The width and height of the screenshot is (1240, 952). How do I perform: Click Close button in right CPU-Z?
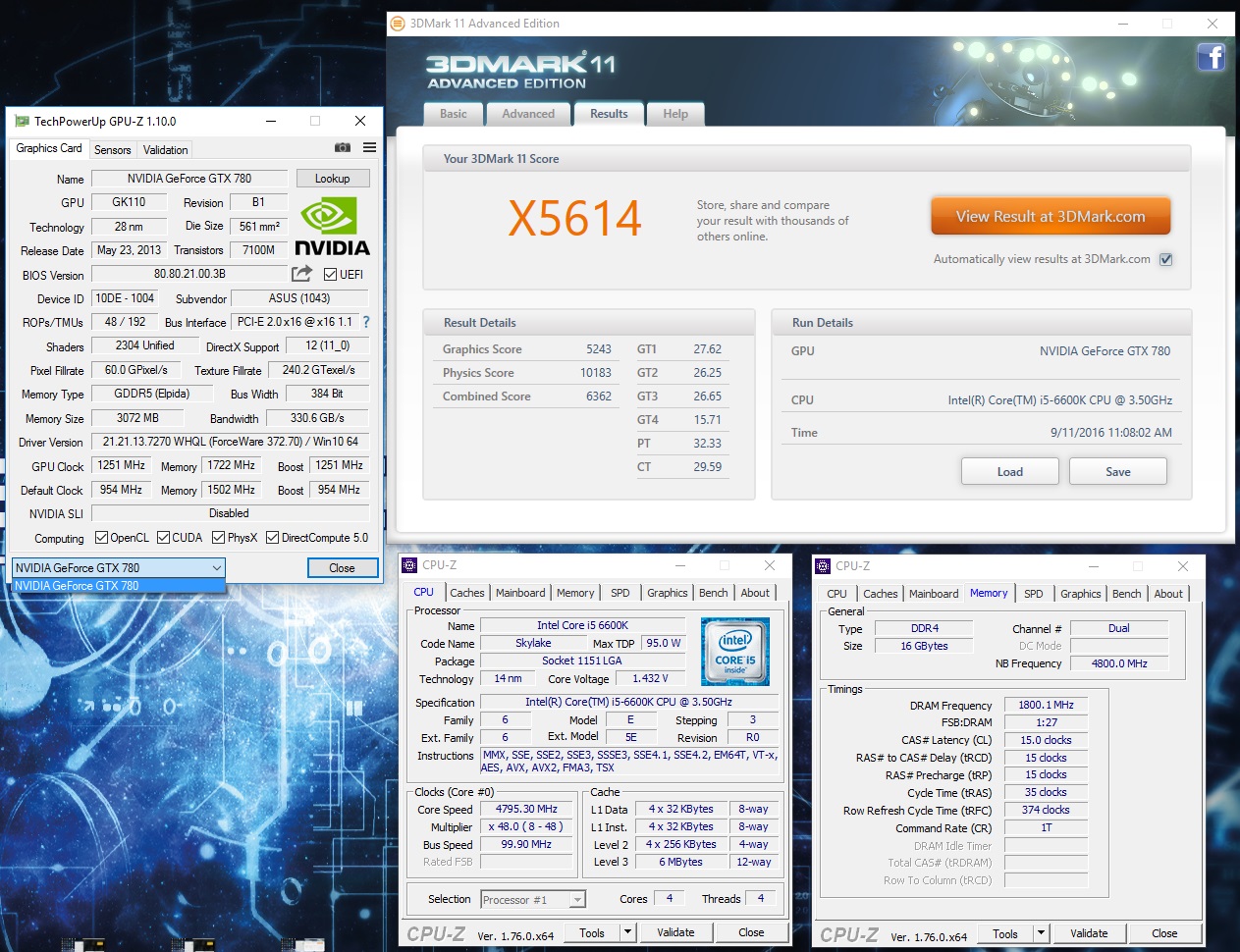click(1164, 933)
